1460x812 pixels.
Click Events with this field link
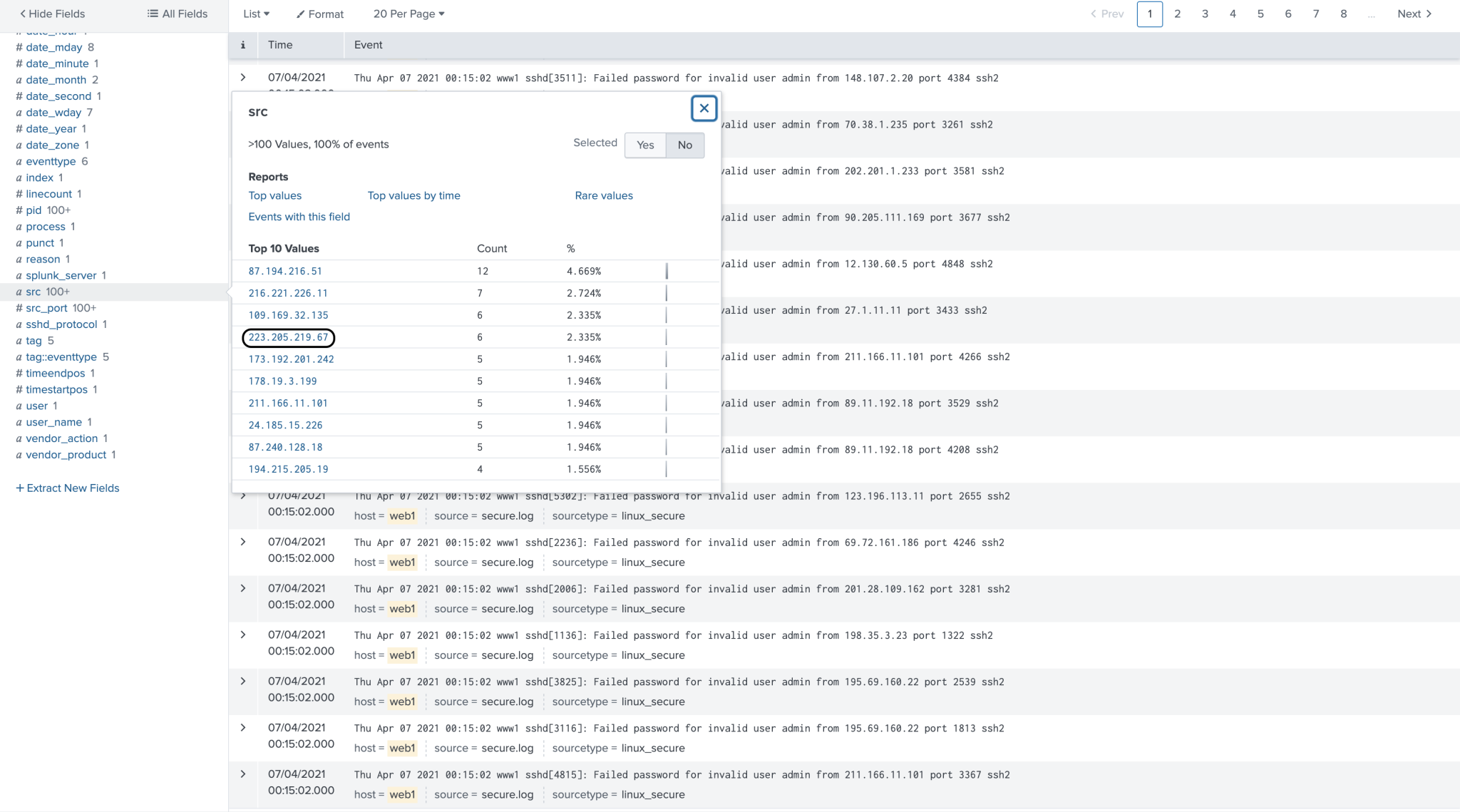(x=299, y=217)
